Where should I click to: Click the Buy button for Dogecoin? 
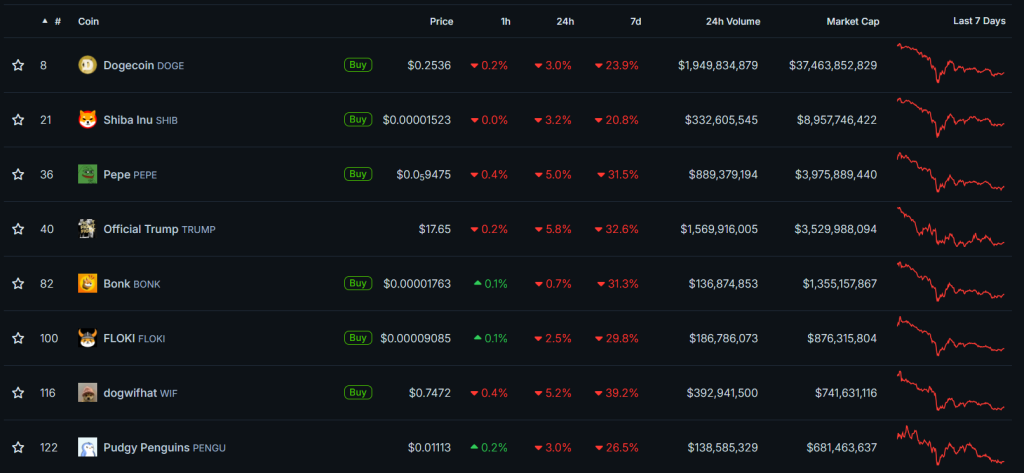point(358,65)
